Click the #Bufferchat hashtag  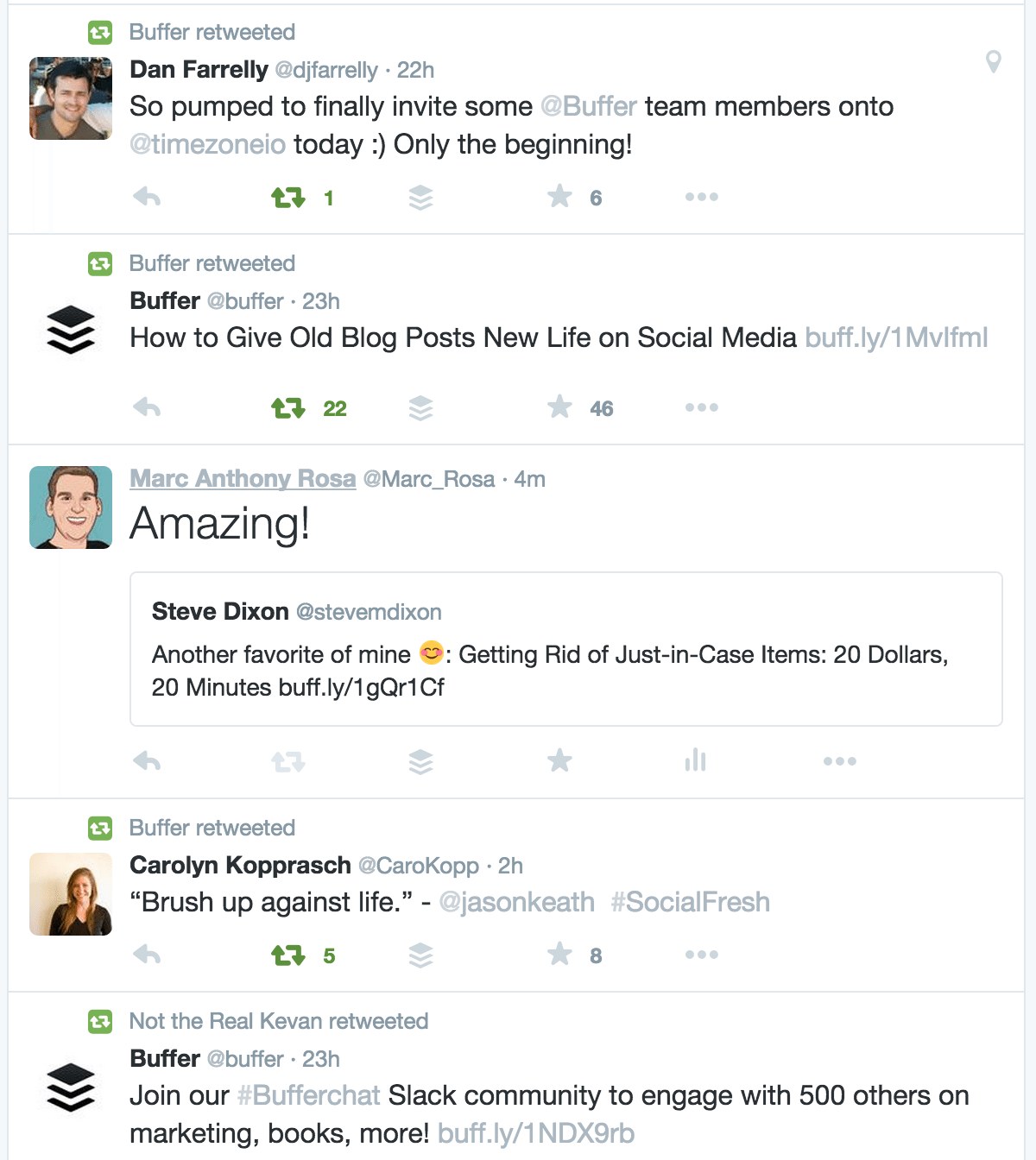pos(307,1095)
